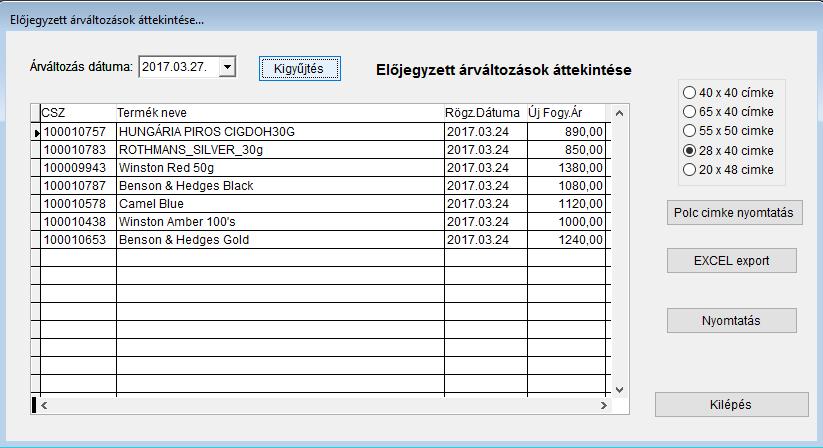Click the EXCEL export button
Viewport: 823px width, 448px height.
(x=732, y=261)
